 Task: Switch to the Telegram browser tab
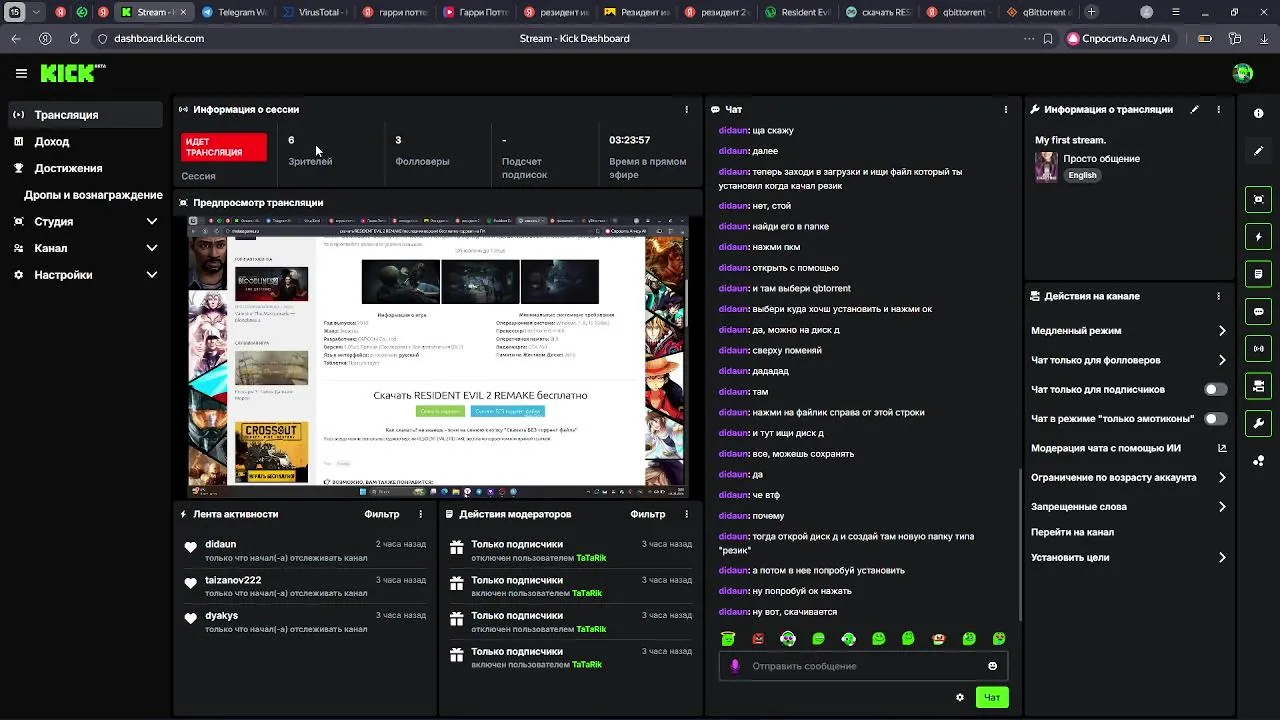coord(234,12)
